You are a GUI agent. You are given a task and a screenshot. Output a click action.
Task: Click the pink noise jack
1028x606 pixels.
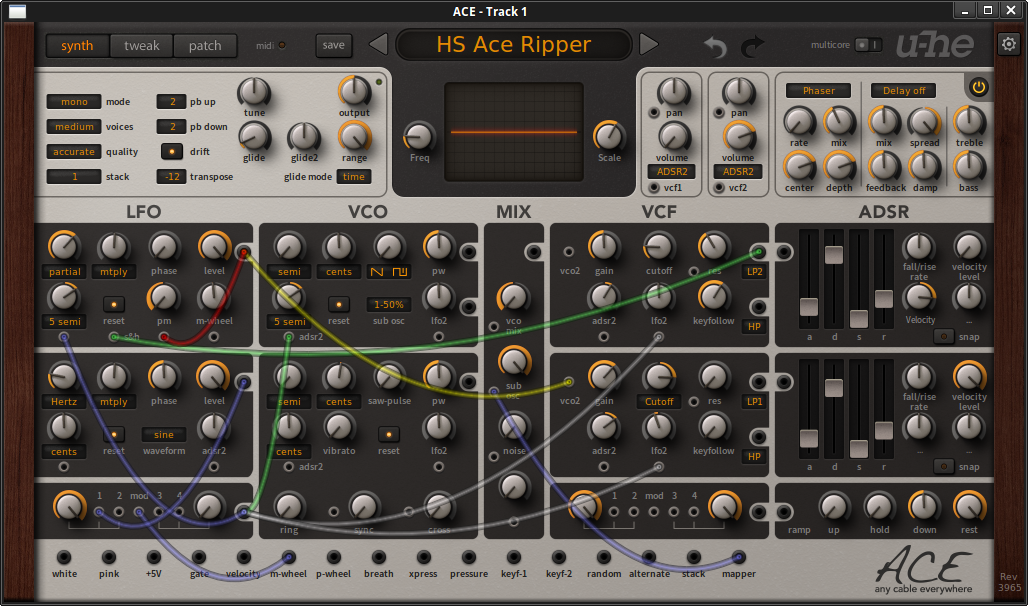[109, 557]
